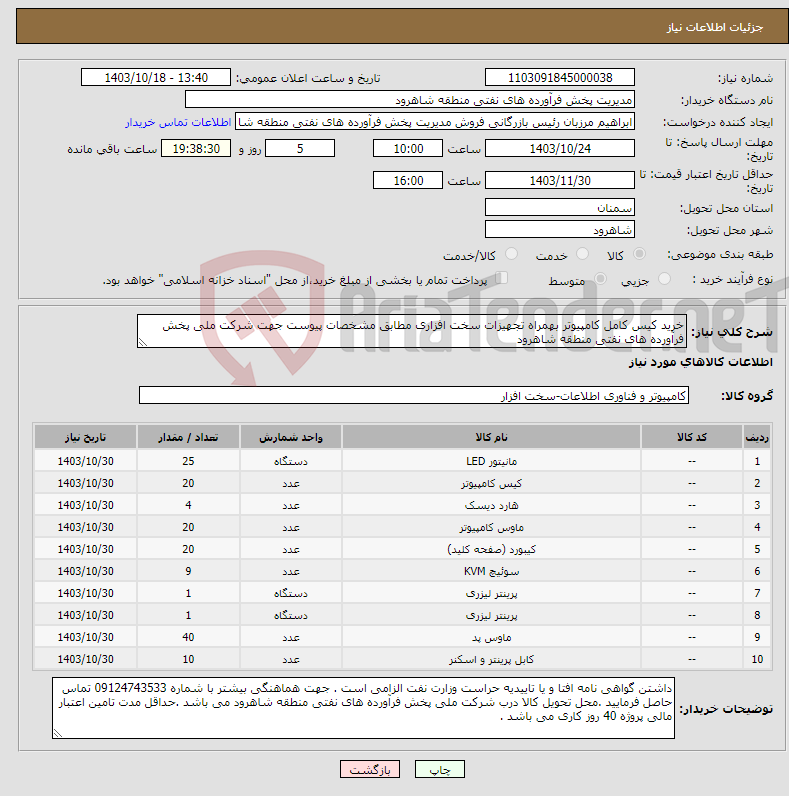Image resolution: width=789 pixels, height=796 pixels.
Task: Select the کالا radio button
Action: [x=639, y=254]
